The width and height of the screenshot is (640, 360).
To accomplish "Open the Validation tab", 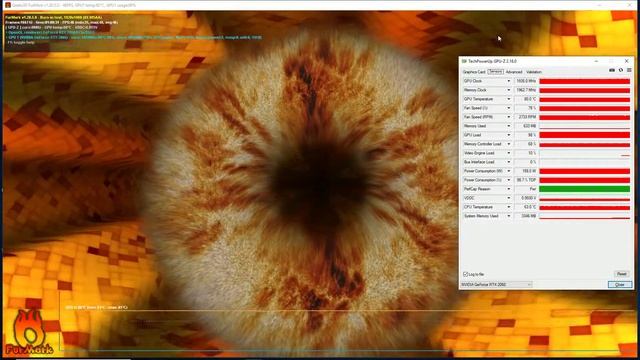I will [x=534, y=72].
